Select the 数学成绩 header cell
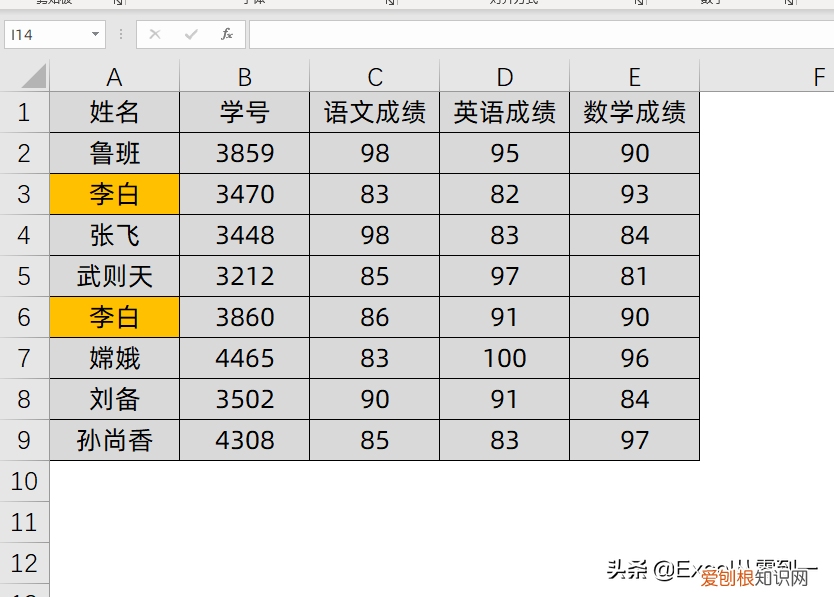 634,112
